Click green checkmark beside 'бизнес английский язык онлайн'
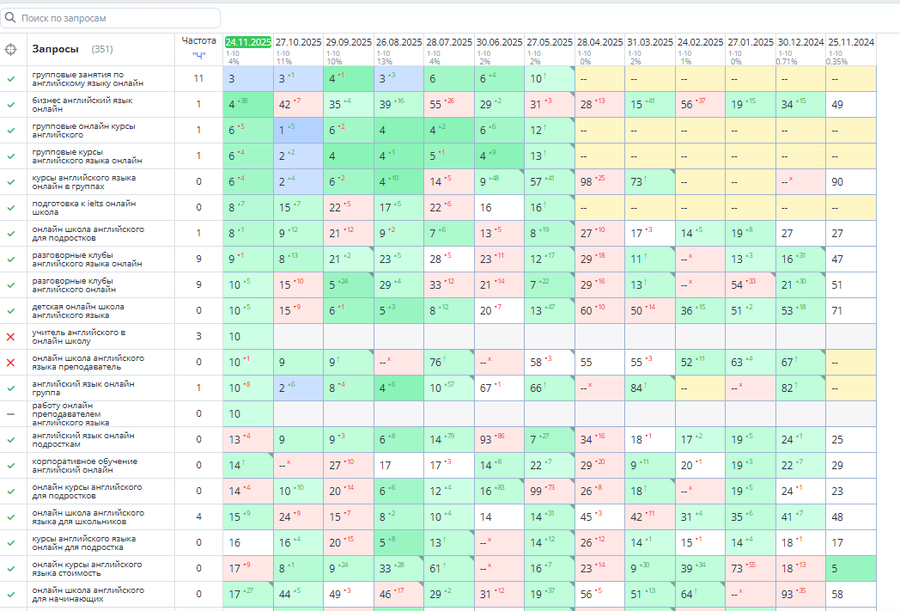 [x=11, y=104]
